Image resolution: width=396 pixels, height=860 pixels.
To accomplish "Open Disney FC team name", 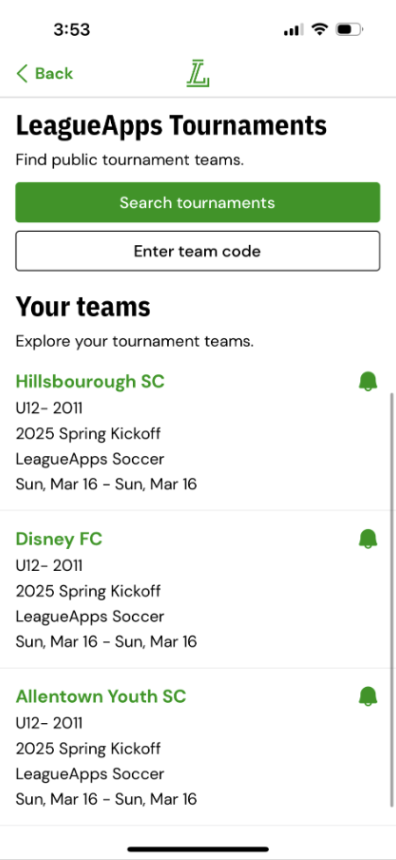I will 59,539.
